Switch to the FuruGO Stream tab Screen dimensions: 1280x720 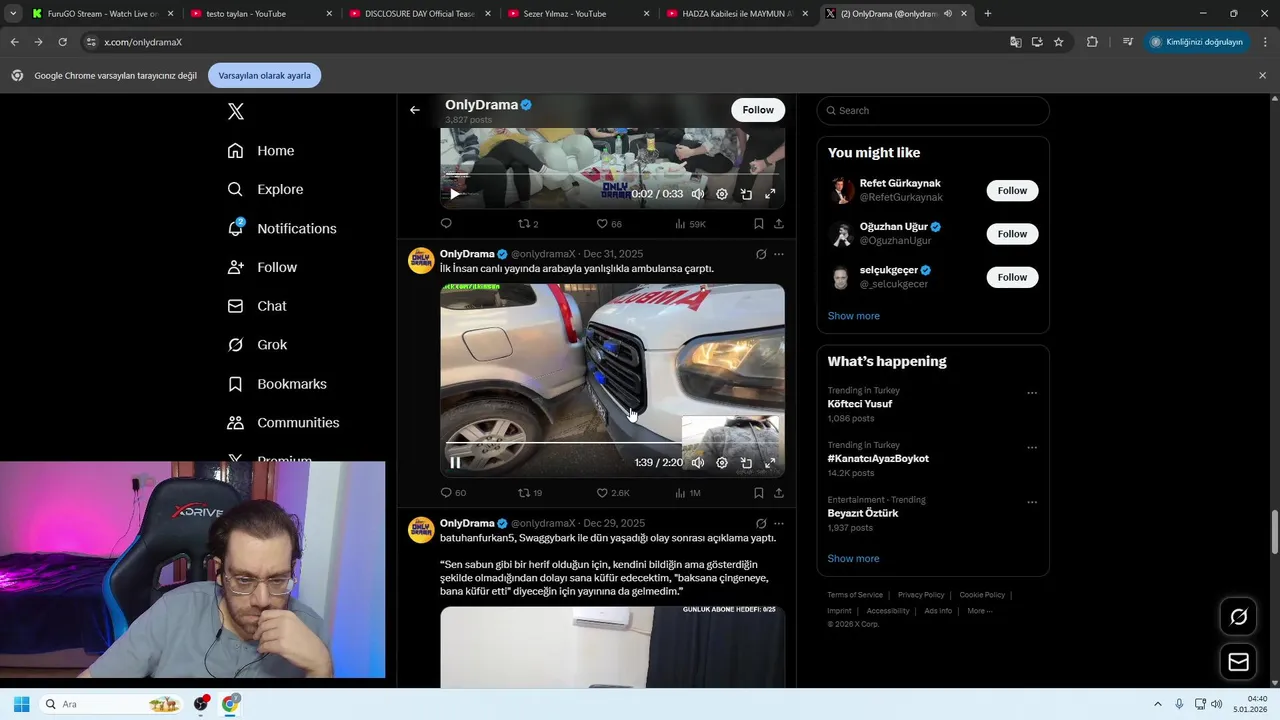coord(104,14)
